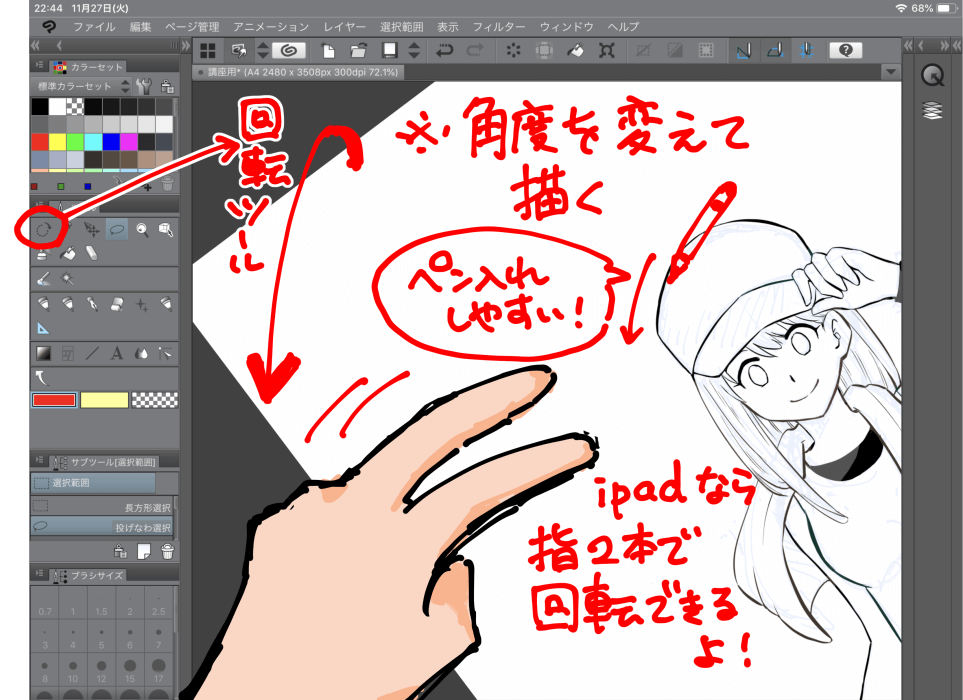The width and height of the screenshot is (963, 700).
Task: Toggle snap to ruler
Action: click(744, 50)
